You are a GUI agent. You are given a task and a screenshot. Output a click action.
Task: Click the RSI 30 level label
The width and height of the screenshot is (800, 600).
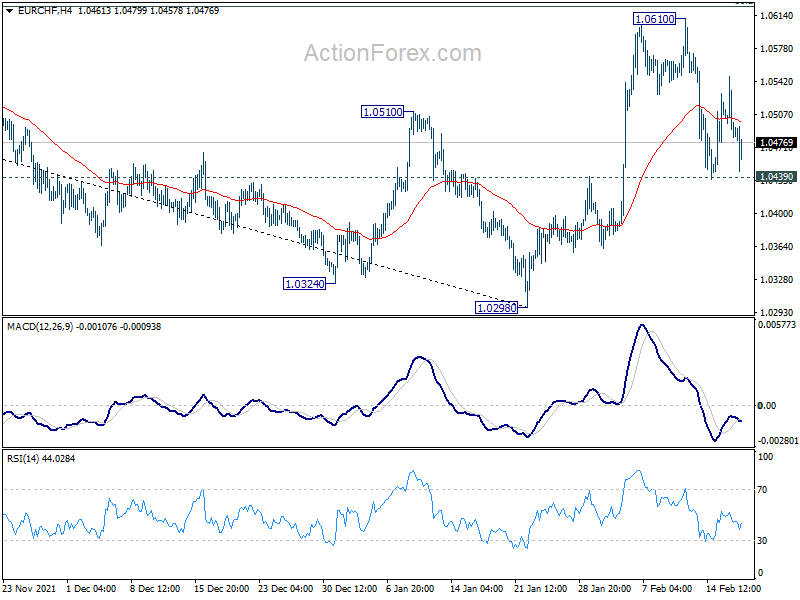pos(762,540)
